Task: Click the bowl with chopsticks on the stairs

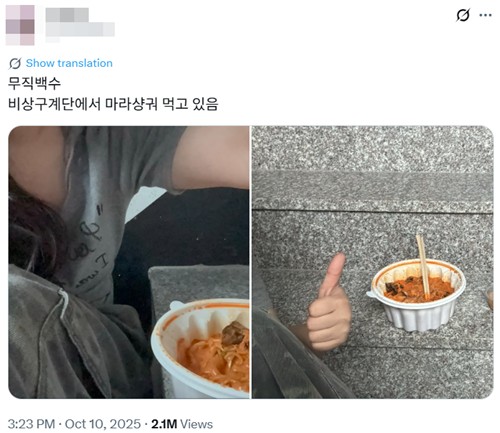Action: [416, 294]
